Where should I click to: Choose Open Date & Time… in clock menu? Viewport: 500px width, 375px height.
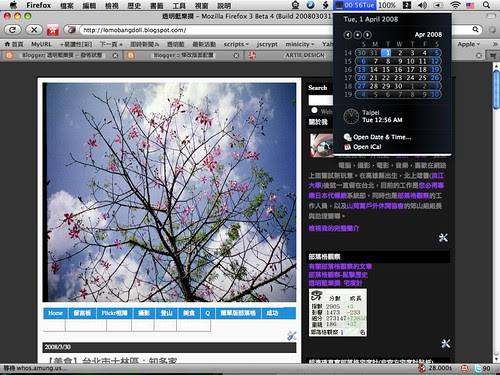[x=382, y=137]
